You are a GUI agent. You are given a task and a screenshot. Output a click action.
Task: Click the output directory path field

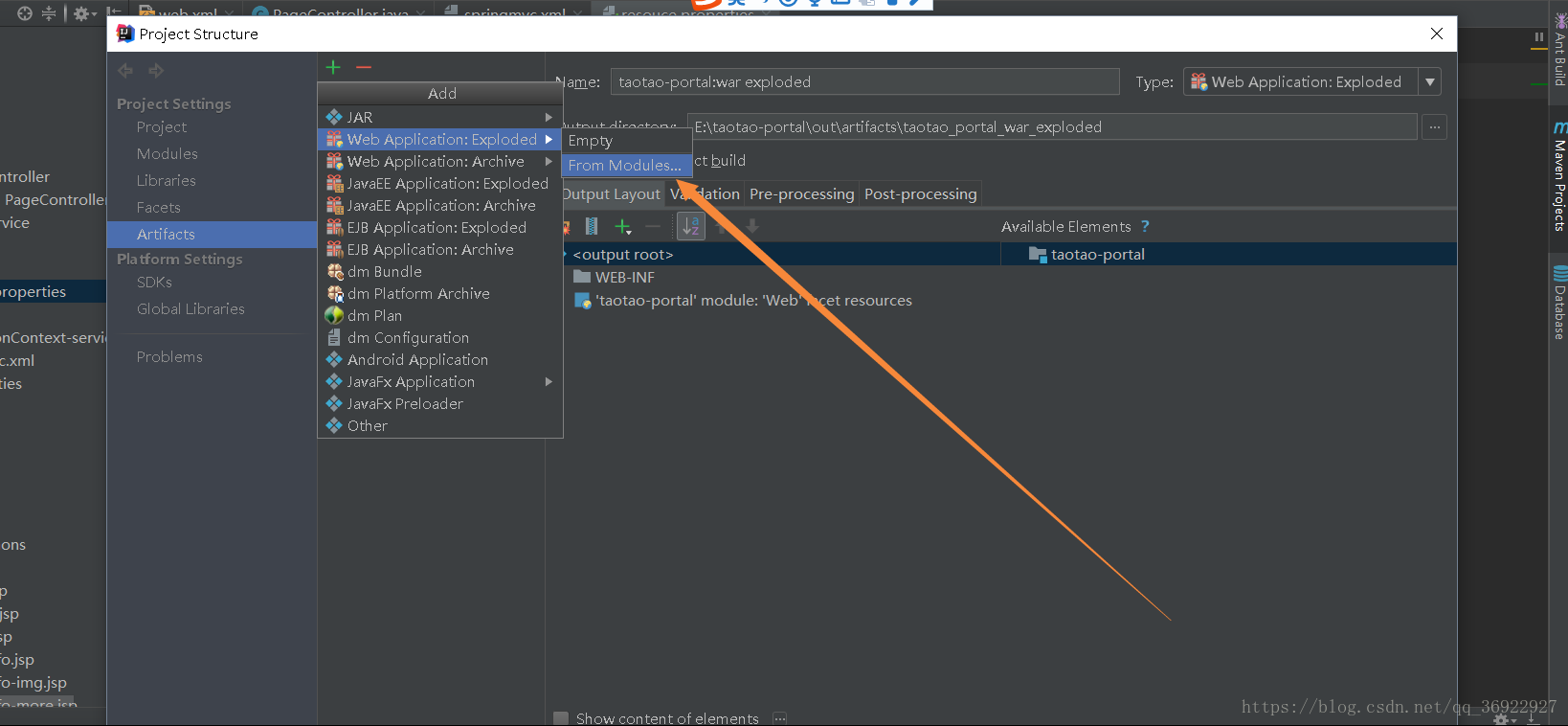[1052, 126]
